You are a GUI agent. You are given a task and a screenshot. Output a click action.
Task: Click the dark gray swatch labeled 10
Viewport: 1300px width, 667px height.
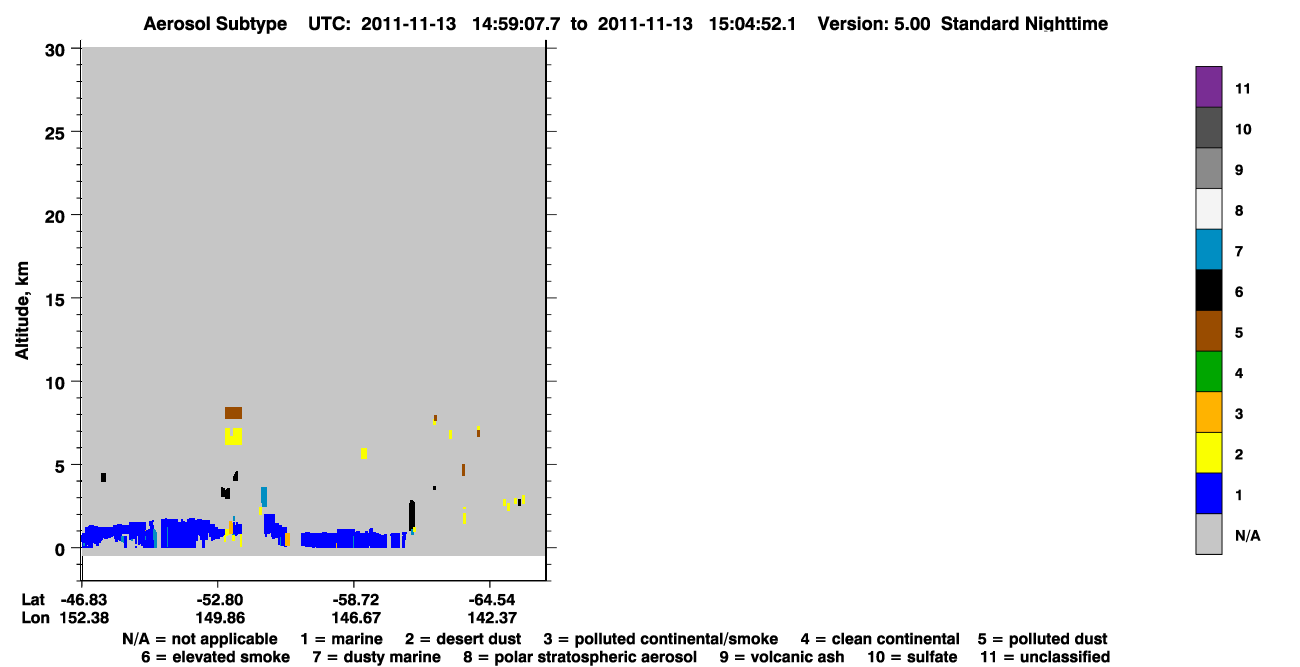(1208, 128)
